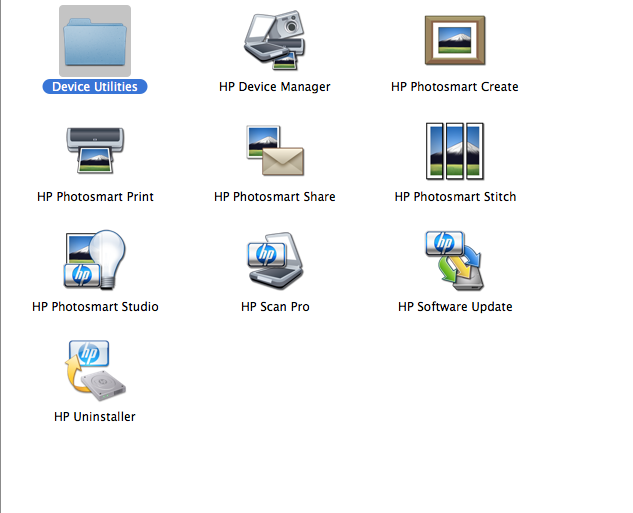
Task: Choose HP Photosmart Studio lightbulb icon
Action: (95, 260)
